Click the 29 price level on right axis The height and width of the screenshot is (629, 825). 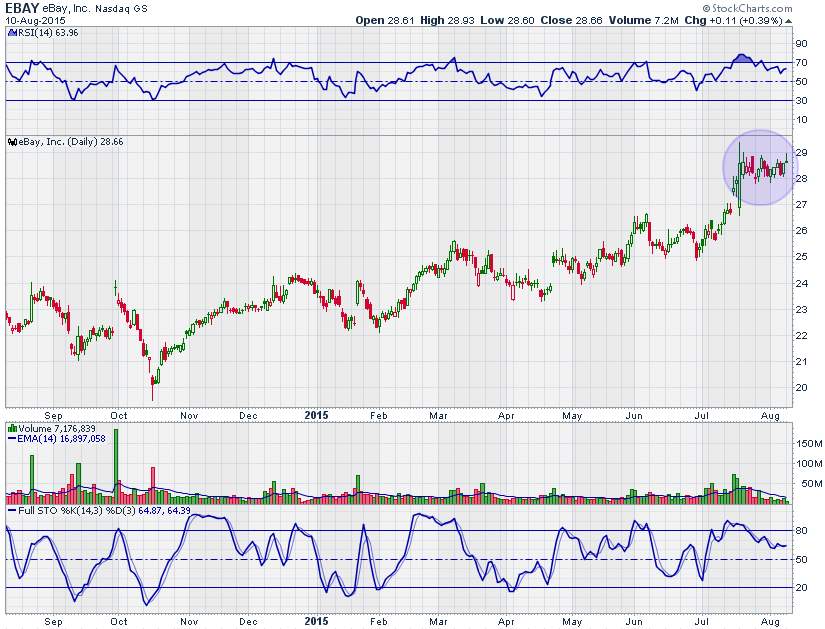tap(802, 153)
